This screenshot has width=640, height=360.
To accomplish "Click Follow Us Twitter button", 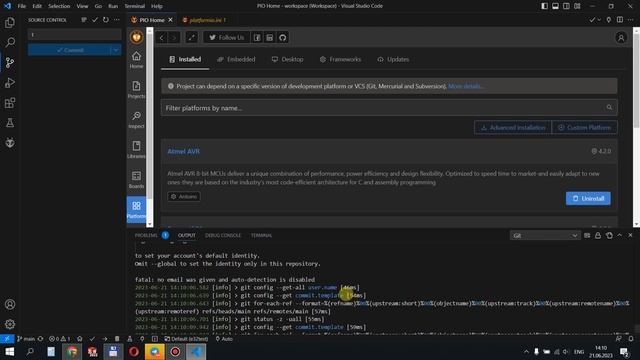I will pos(227,38).
